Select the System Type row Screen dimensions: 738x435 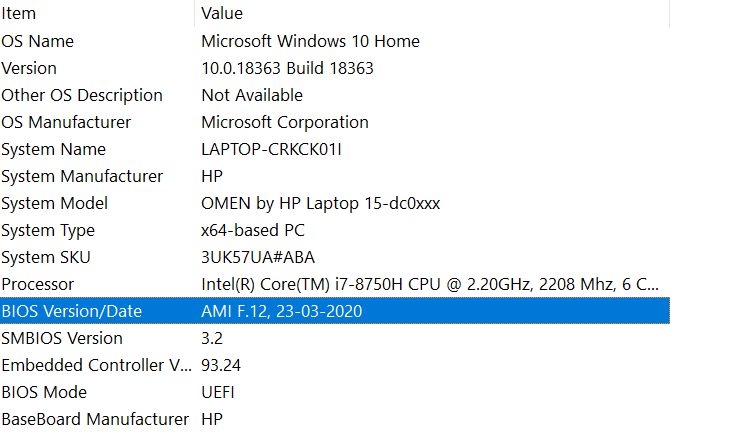tap(335, 230)
